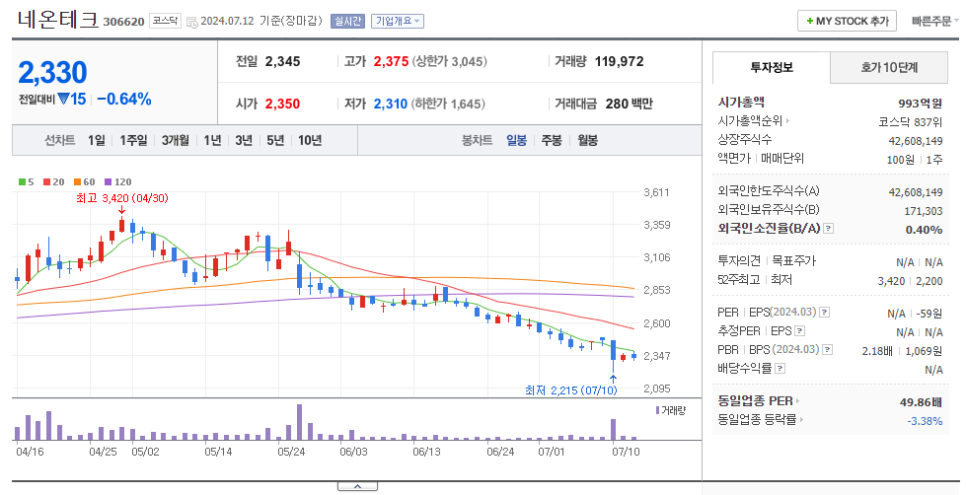The image size is (966, 495).
Task: Open the 기업개요 dropdown
Action: (x=397, y=21)
